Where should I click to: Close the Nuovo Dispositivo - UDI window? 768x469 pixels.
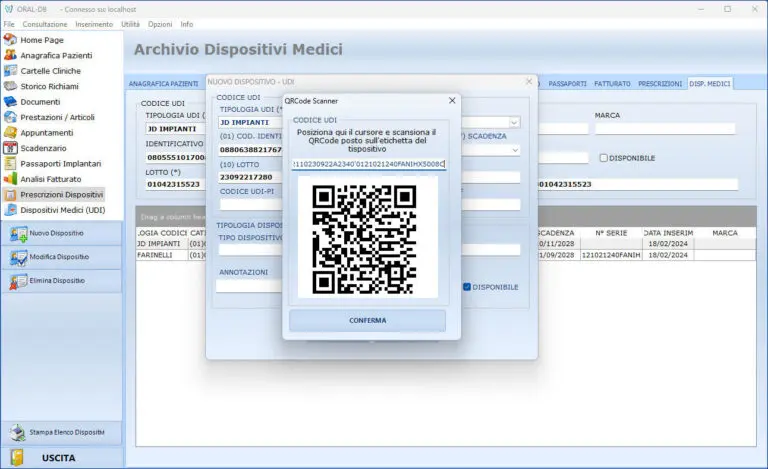click(528, 81)
